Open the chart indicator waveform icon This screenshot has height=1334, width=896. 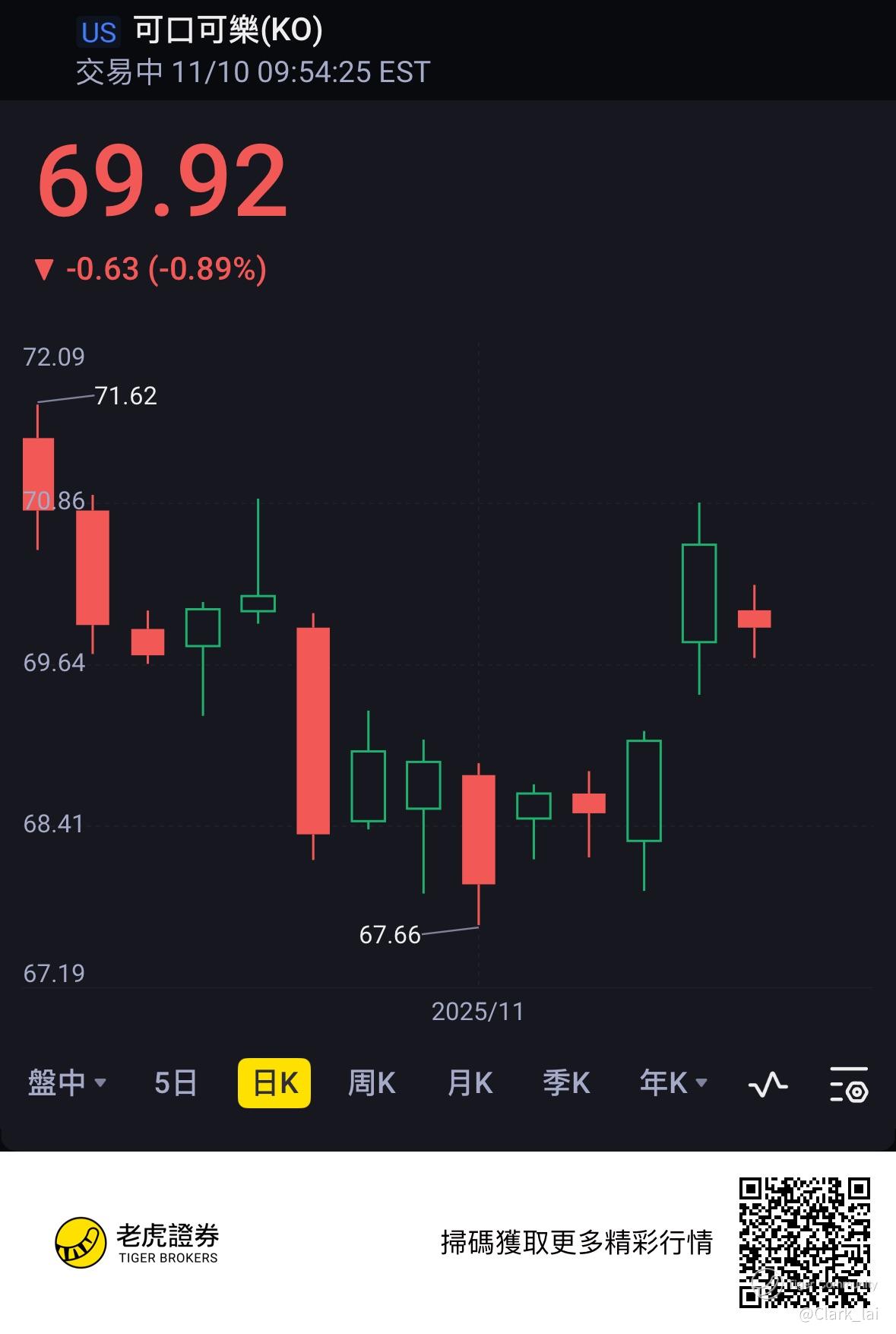(768, 1083)
